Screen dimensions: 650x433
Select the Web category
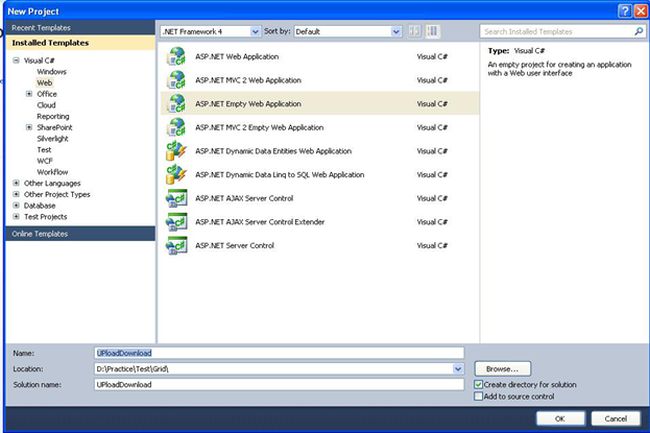pos(44,83)
